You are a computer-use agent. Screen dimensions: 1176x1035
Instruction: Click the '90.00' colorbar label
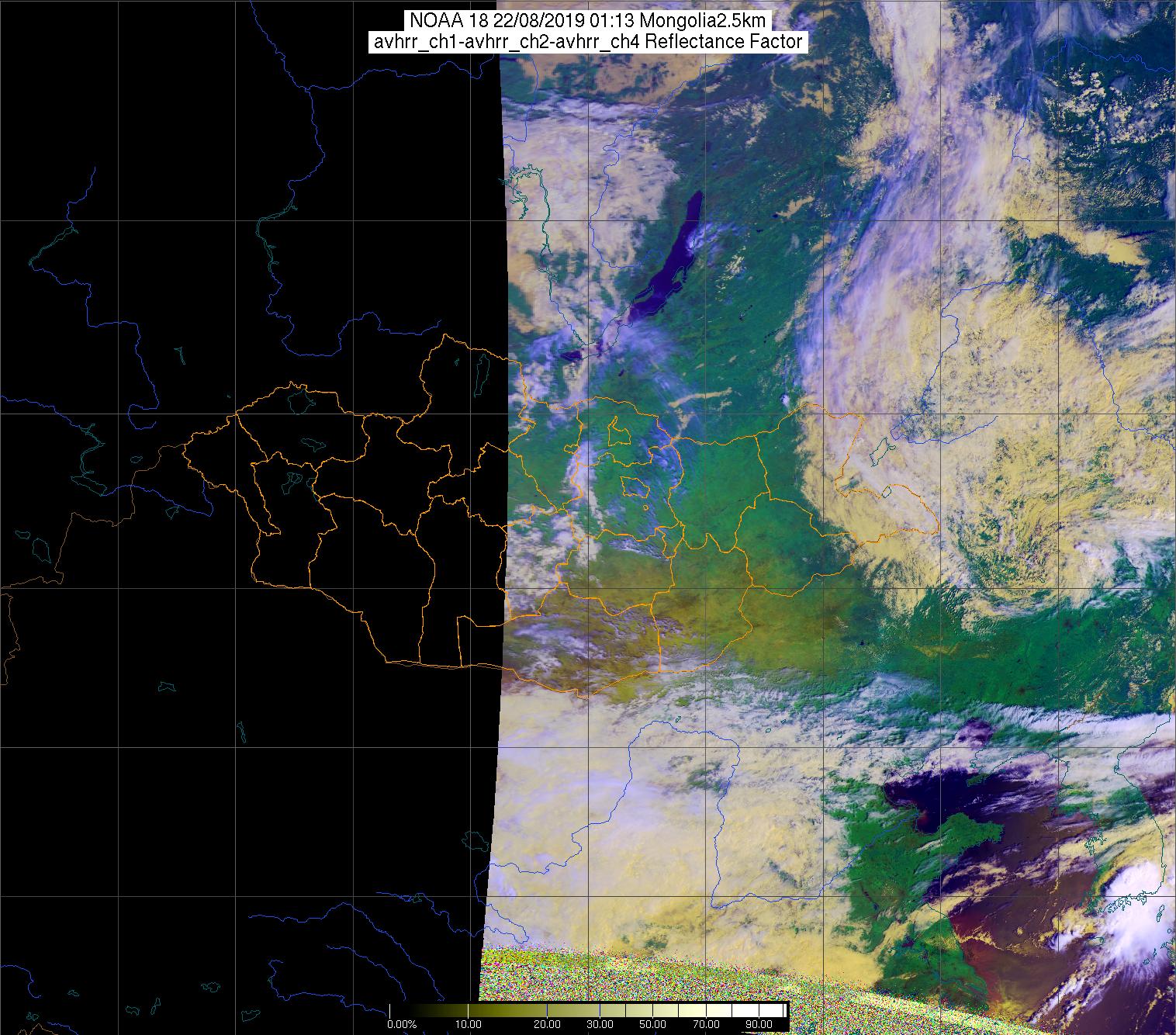click(x=757, y=1026)
